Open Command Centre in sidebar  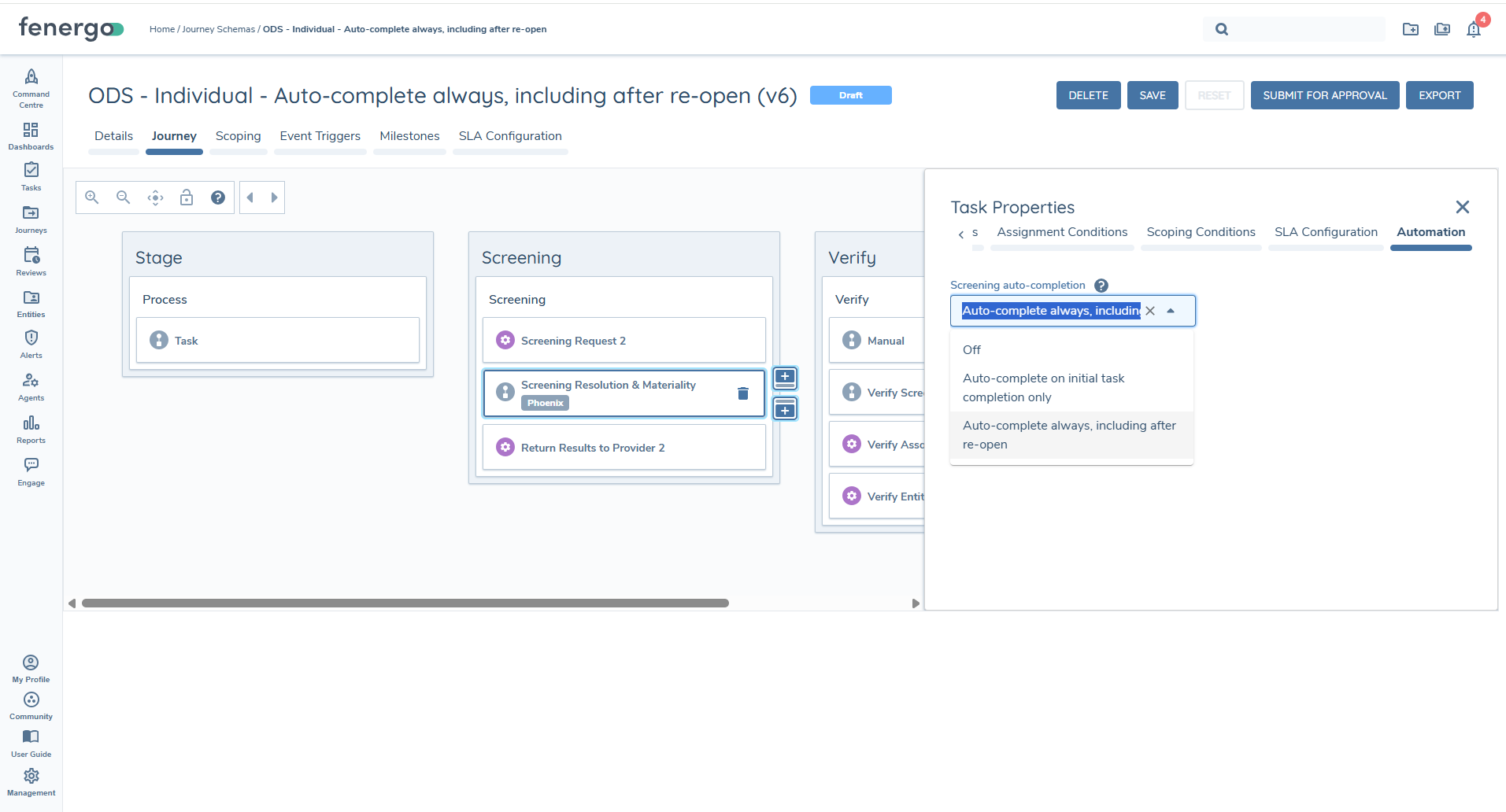[31, 88]
